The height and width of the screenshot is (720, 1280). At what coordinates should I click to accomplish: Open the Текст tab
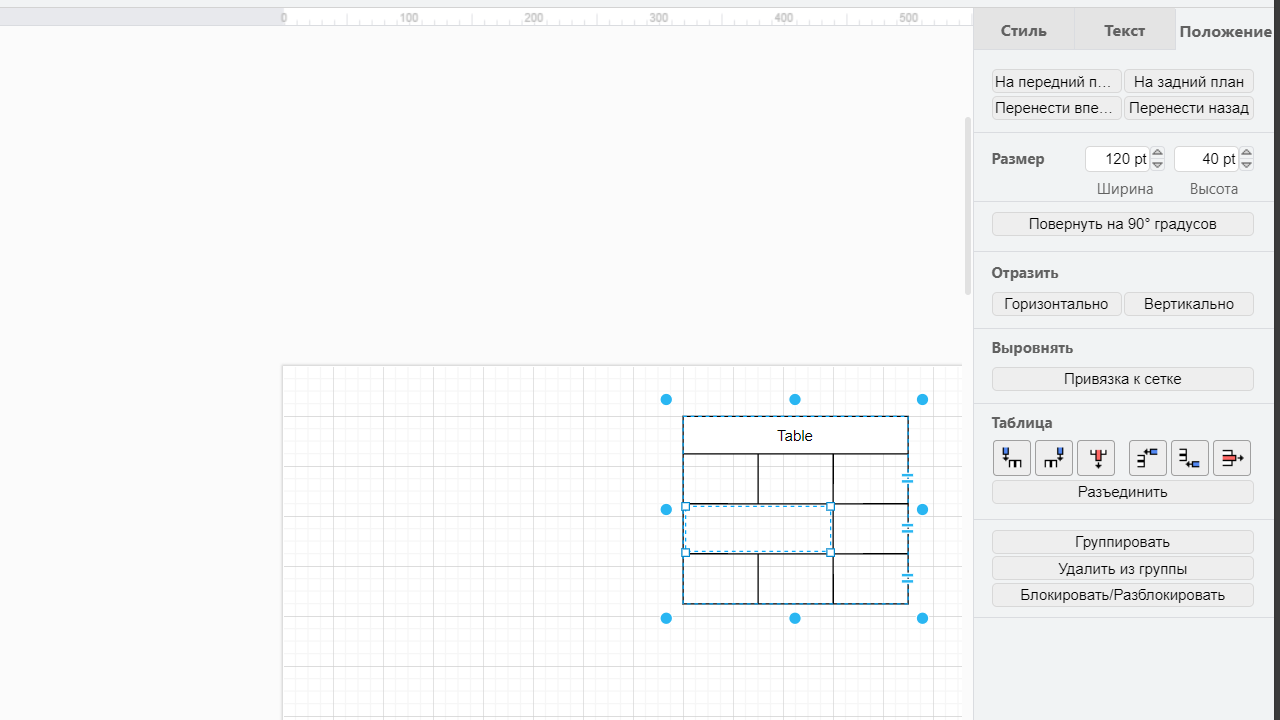click(x=1124, y=30)
